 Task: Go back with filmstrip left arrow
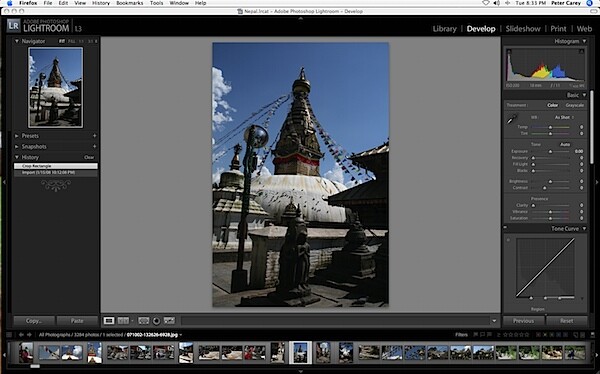click(x=21, y=335)
